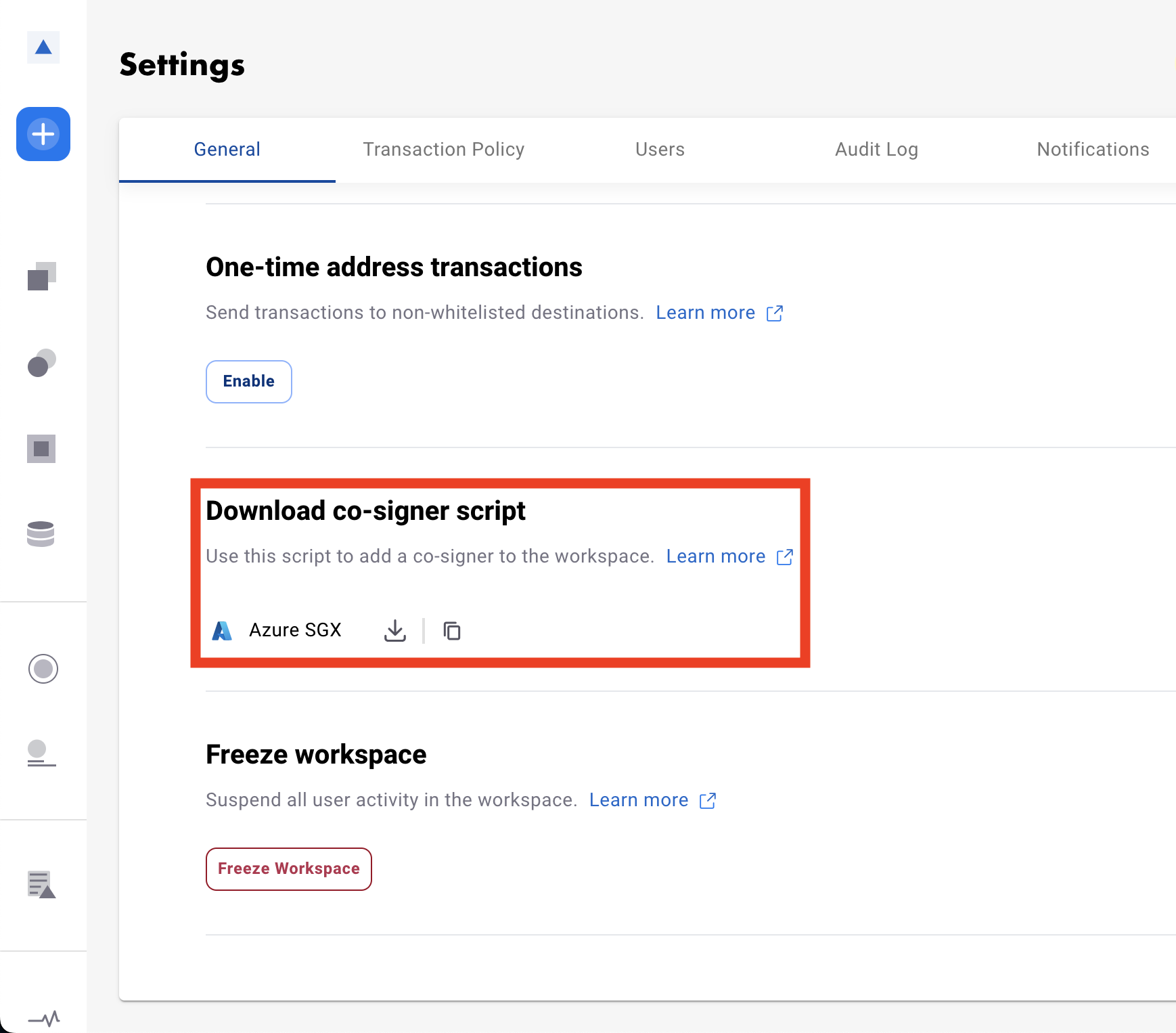Click the Settings page title
This screenshot has width=1176, height=1033.
[182, 66]
